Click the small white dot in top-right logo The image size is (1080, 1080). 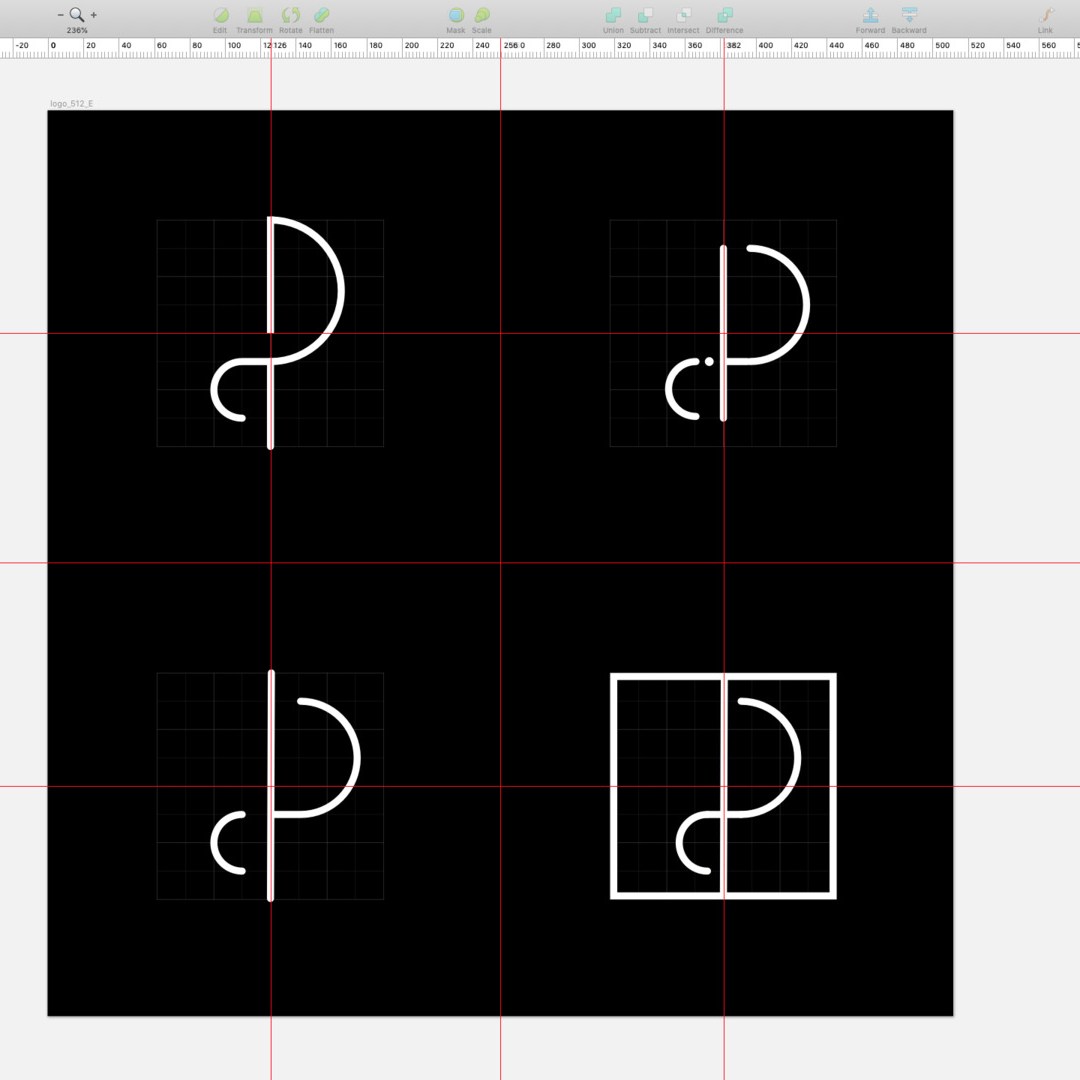(709, 362)
